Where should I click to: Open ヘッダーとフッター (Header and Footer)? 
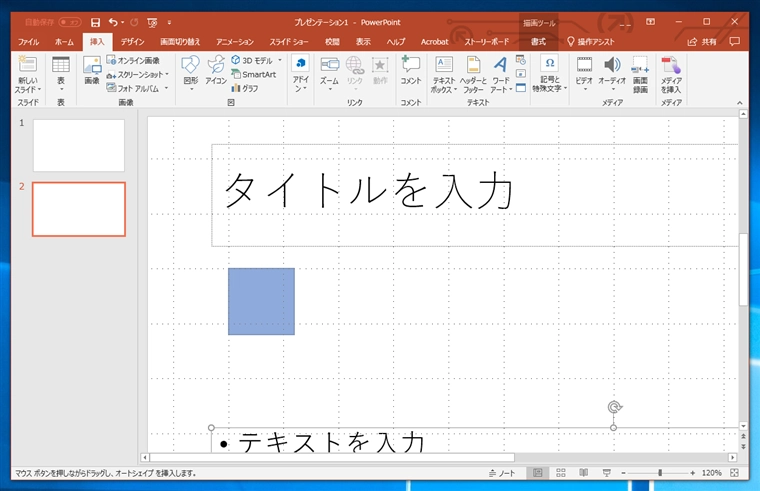point(473,74)
